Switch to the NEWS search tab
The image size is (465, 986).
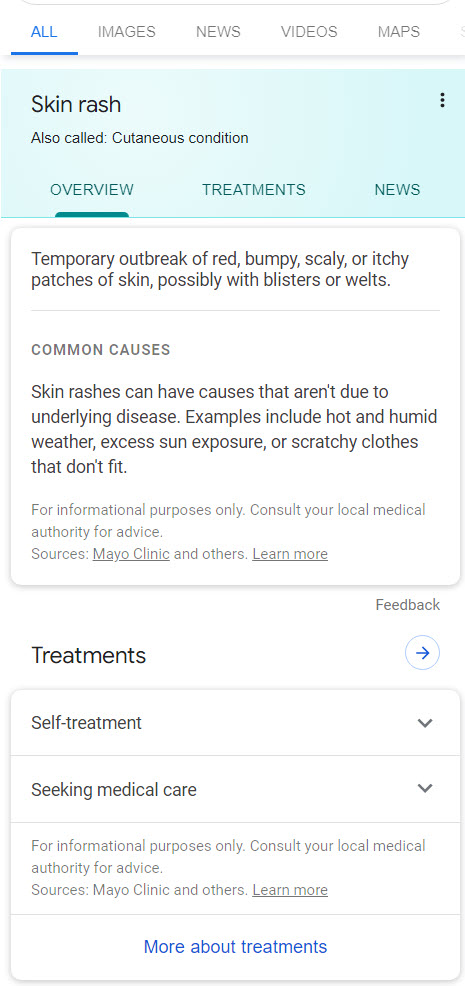coord(218,31)
